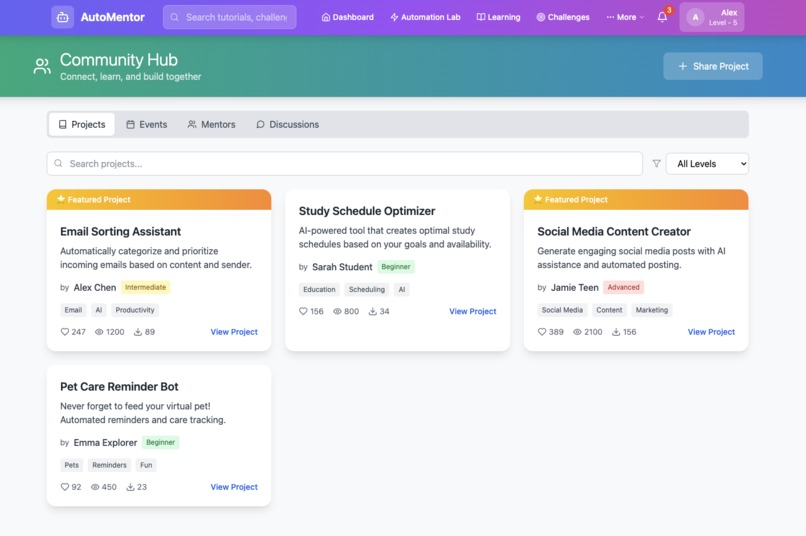Screen dimensions: 806x536
Task: Go to Dashboard in the navbar
Action: tap(347, 17)
